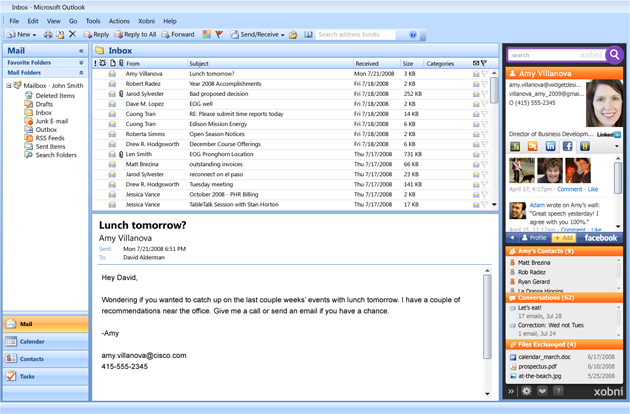
Task: Click the Delete X icon in toolbar
Action: (x=72, y=35)
